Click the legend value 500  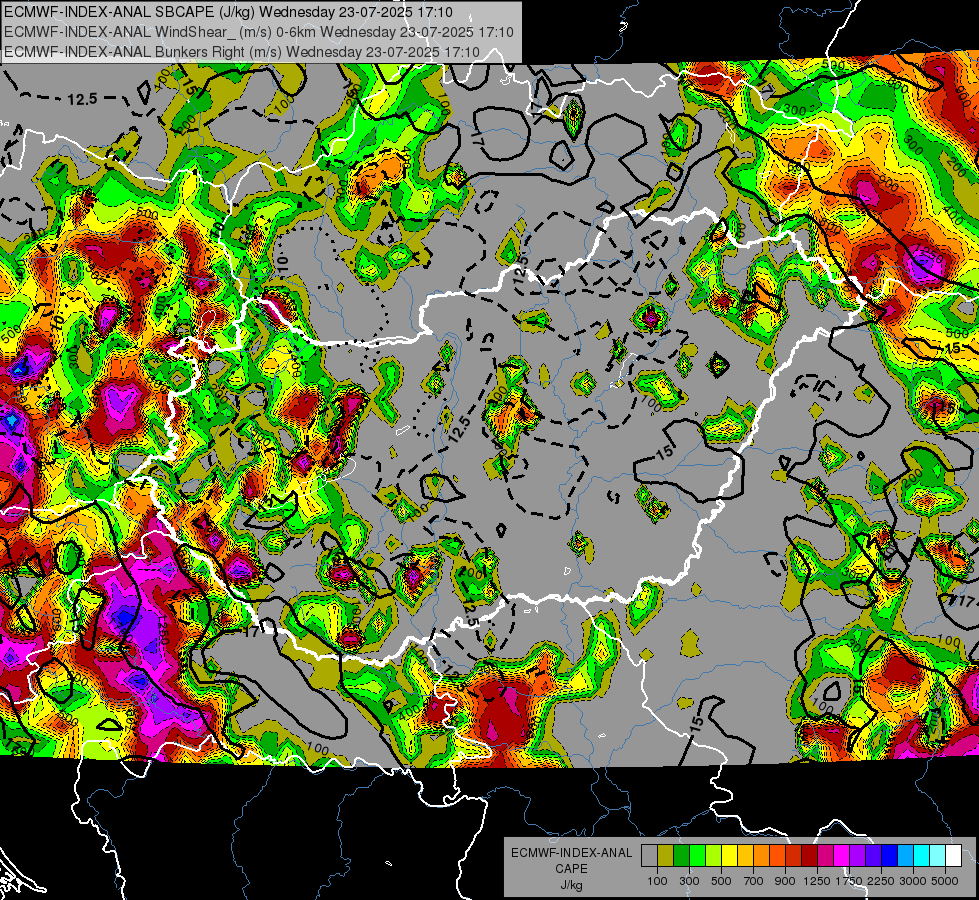pos(721,881)
